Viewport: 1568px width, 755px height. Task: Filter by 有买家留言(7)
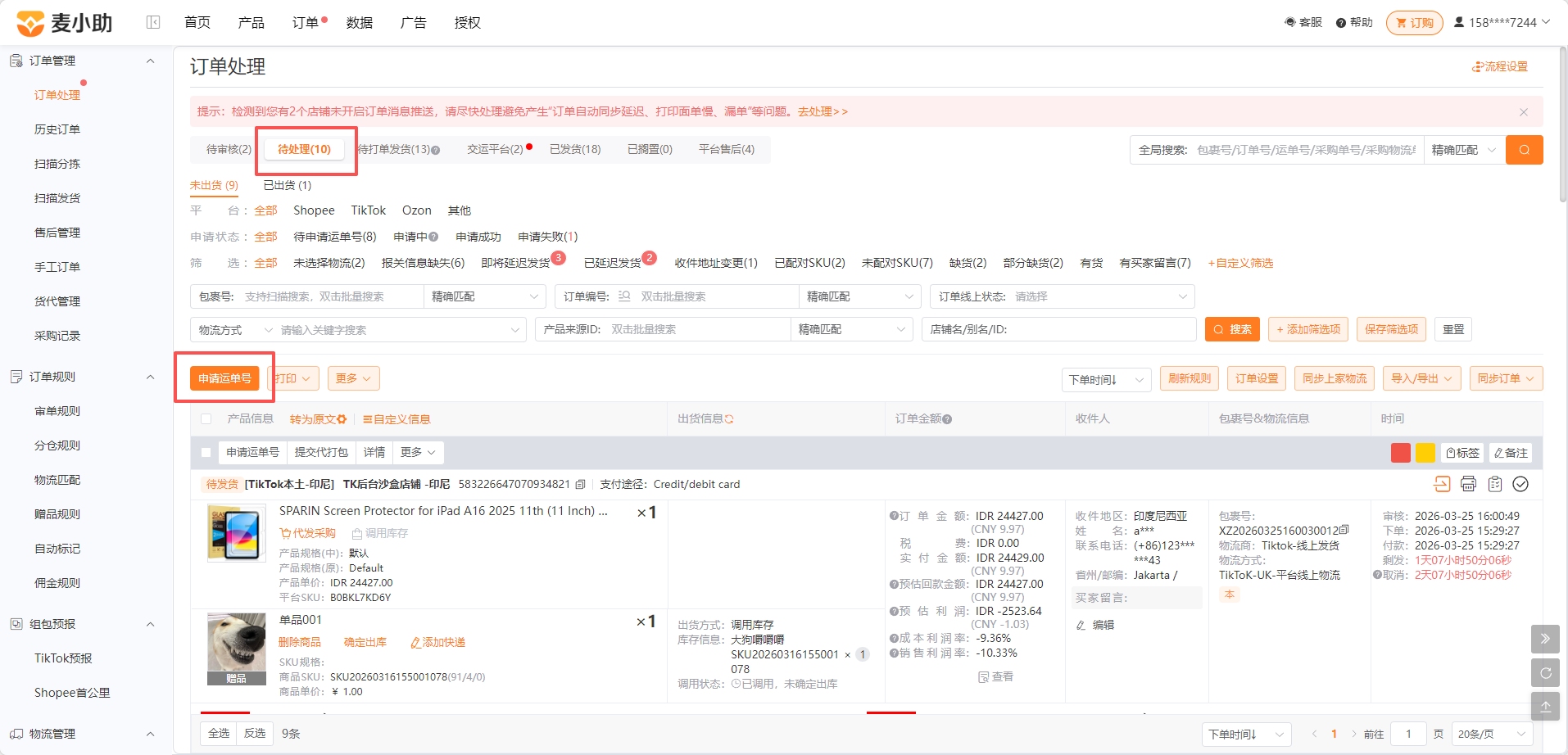pos(1155,263)
